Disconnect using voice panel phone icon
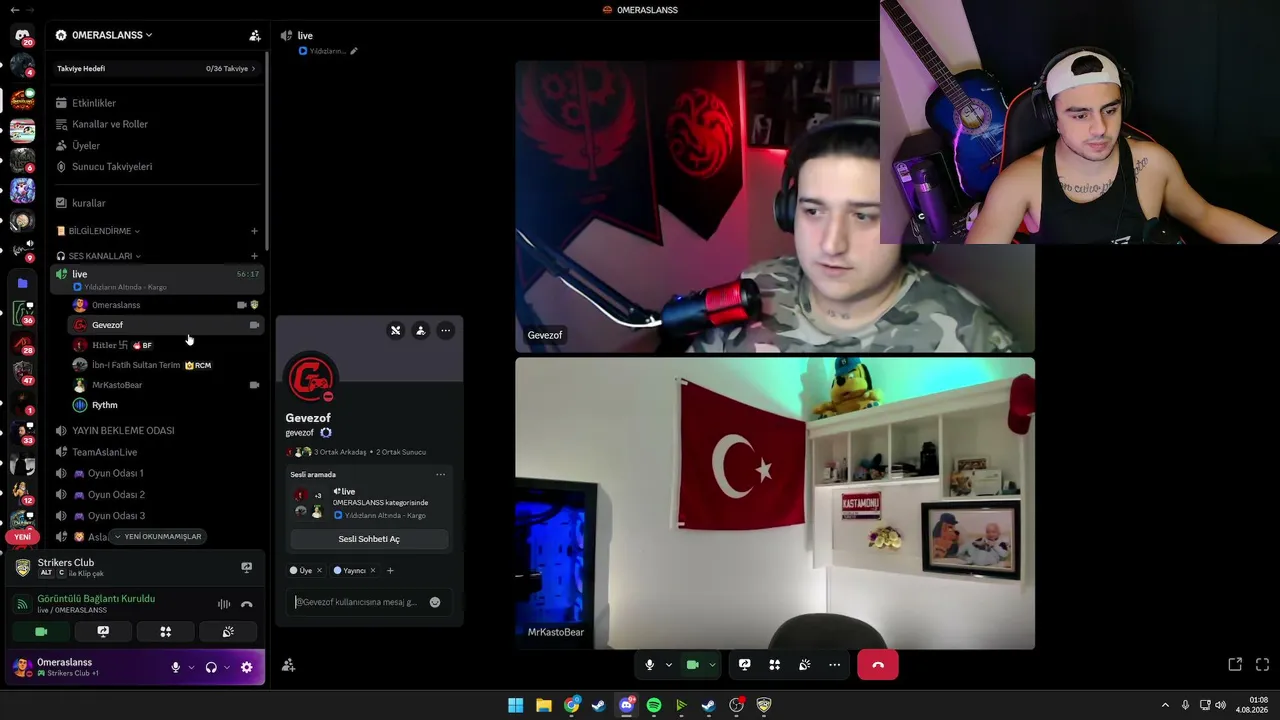Image resolution: width=1280 pixels, height=720 pixels. 247,604
